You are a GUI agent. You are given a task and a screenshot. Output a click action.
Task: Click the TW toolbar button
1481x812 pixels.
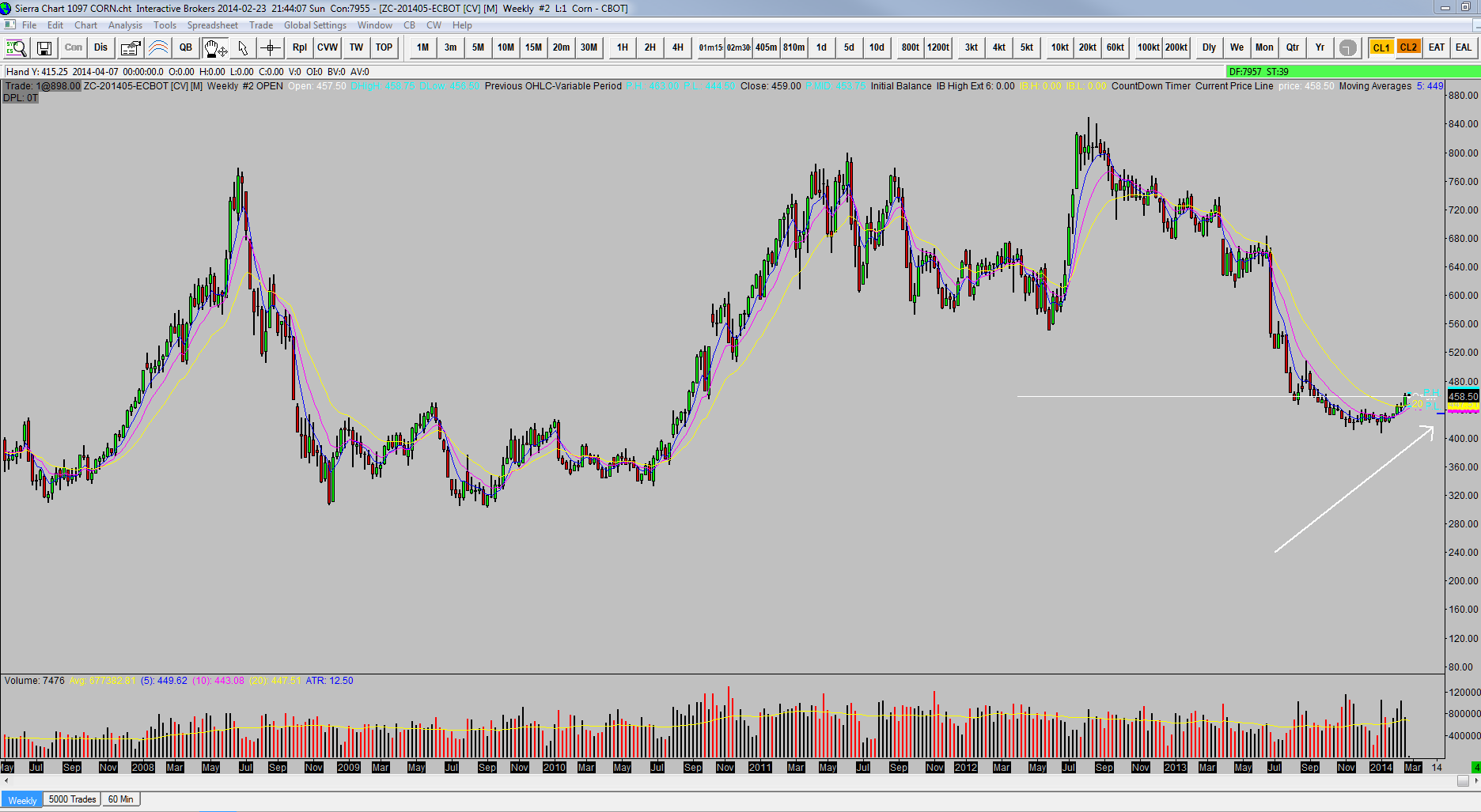click(x=357, y=47)
